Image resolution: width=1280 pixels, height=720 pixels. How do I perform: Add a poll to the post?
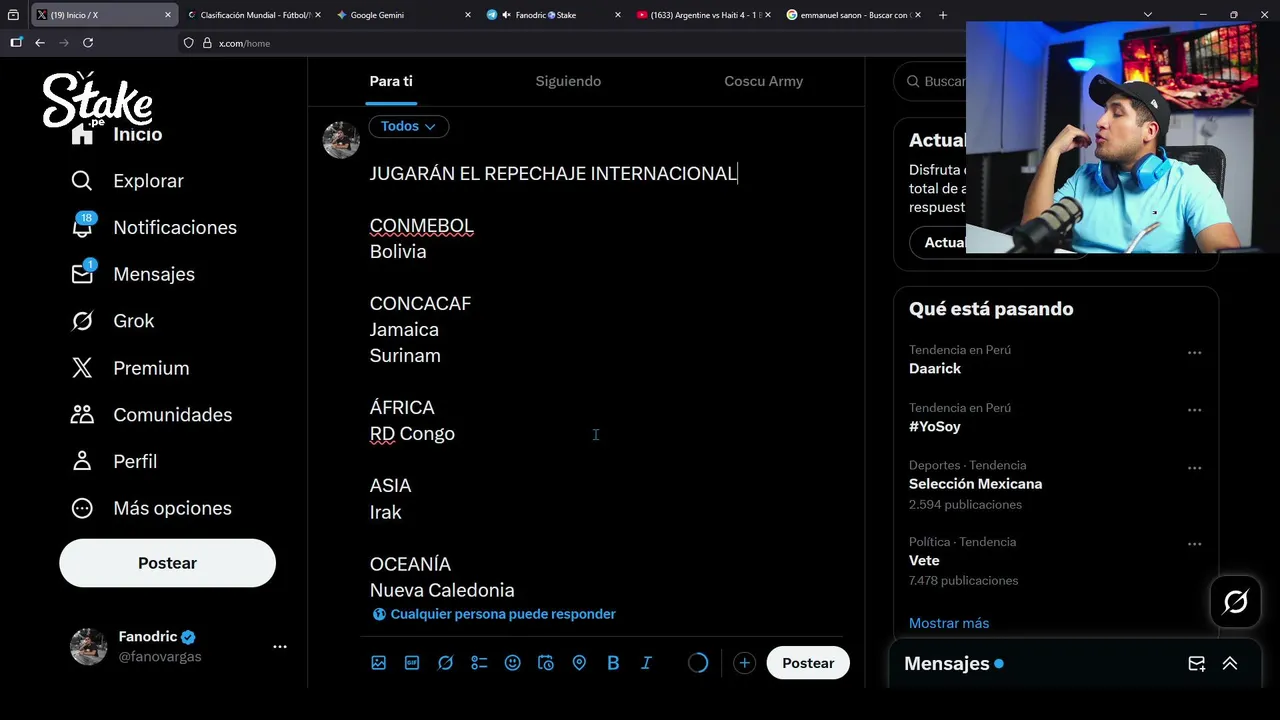click(x=479, y=663)
